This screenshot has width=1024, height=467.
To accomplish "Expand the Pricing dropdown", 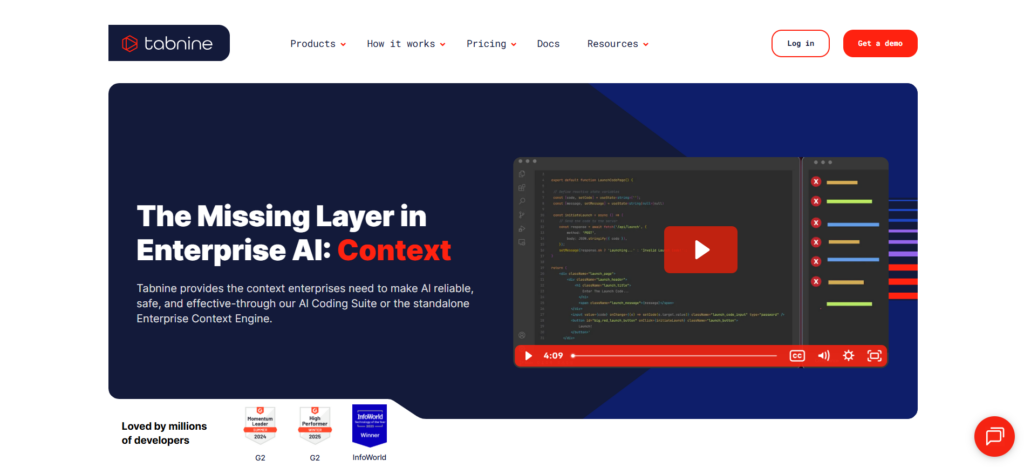I will pos(491,44).
